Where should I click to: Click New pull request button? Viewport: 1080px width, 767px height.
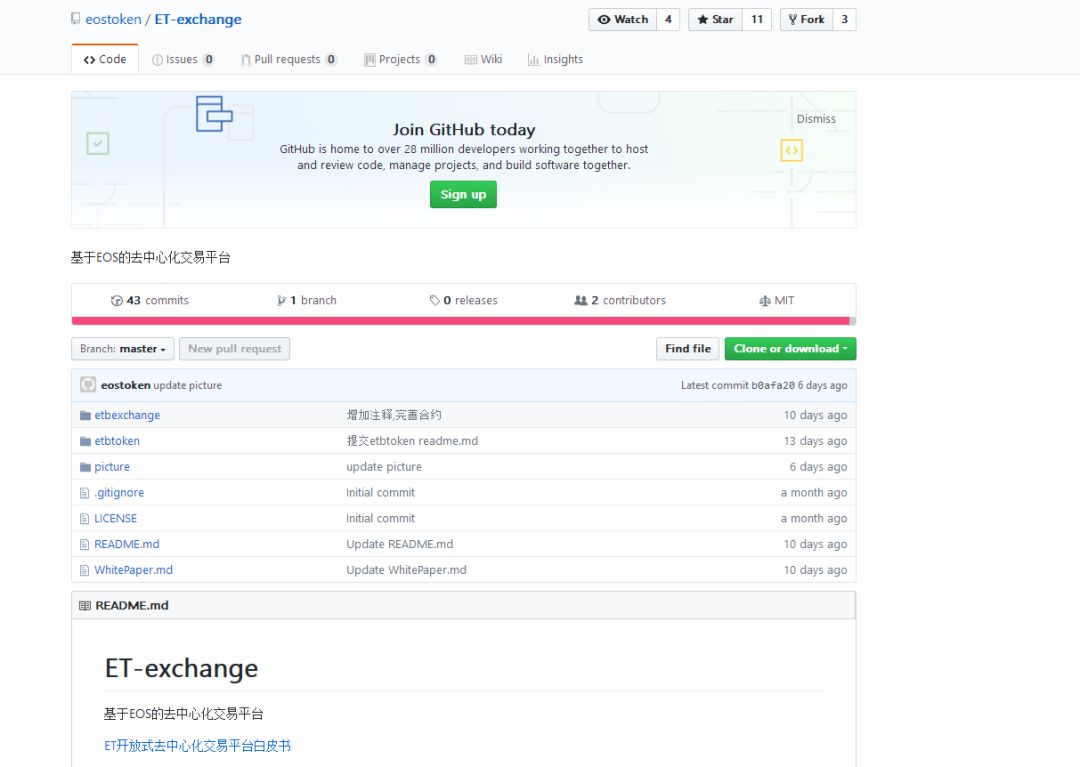coord(235,348)
